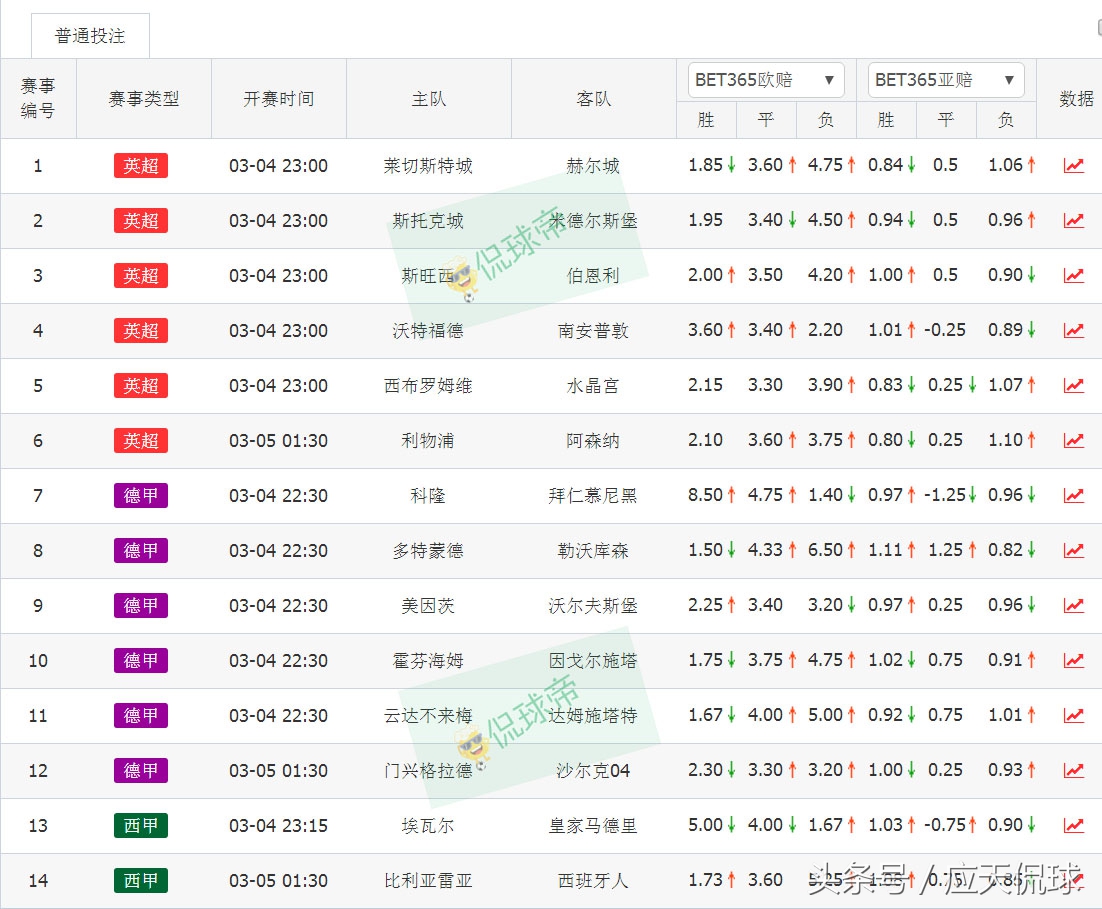Open data chart icon for match 7
Screen dimensions: 1102x909
click(1073, 495)
